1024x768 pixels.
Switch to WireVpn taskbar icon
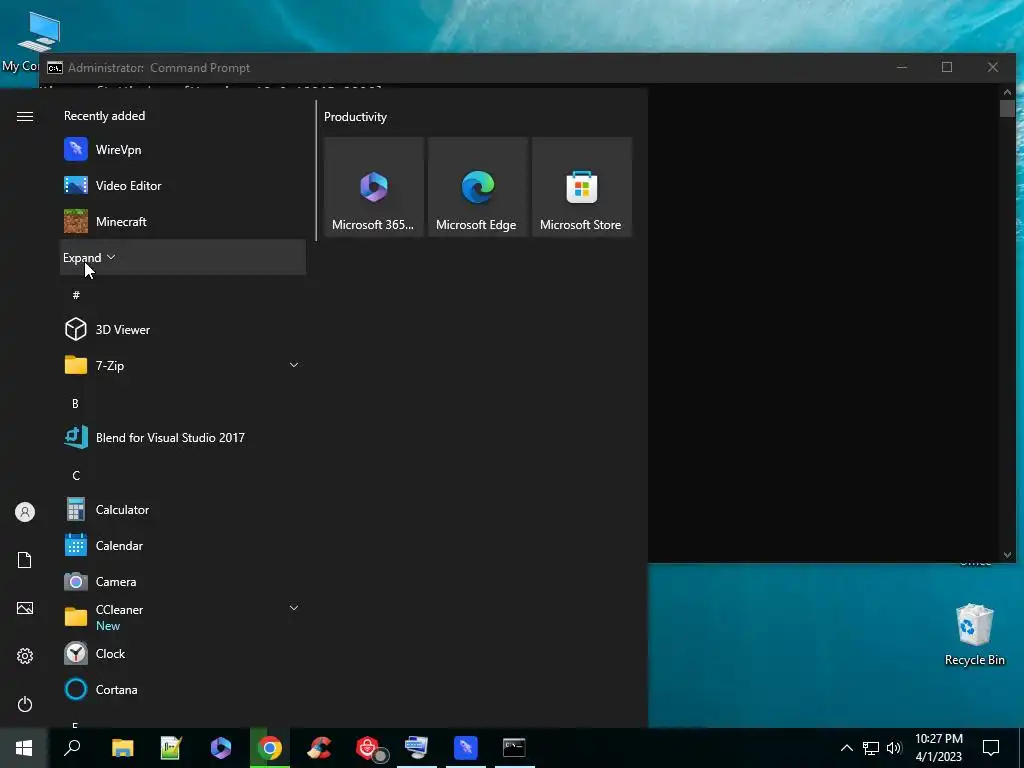pos(466,748)
